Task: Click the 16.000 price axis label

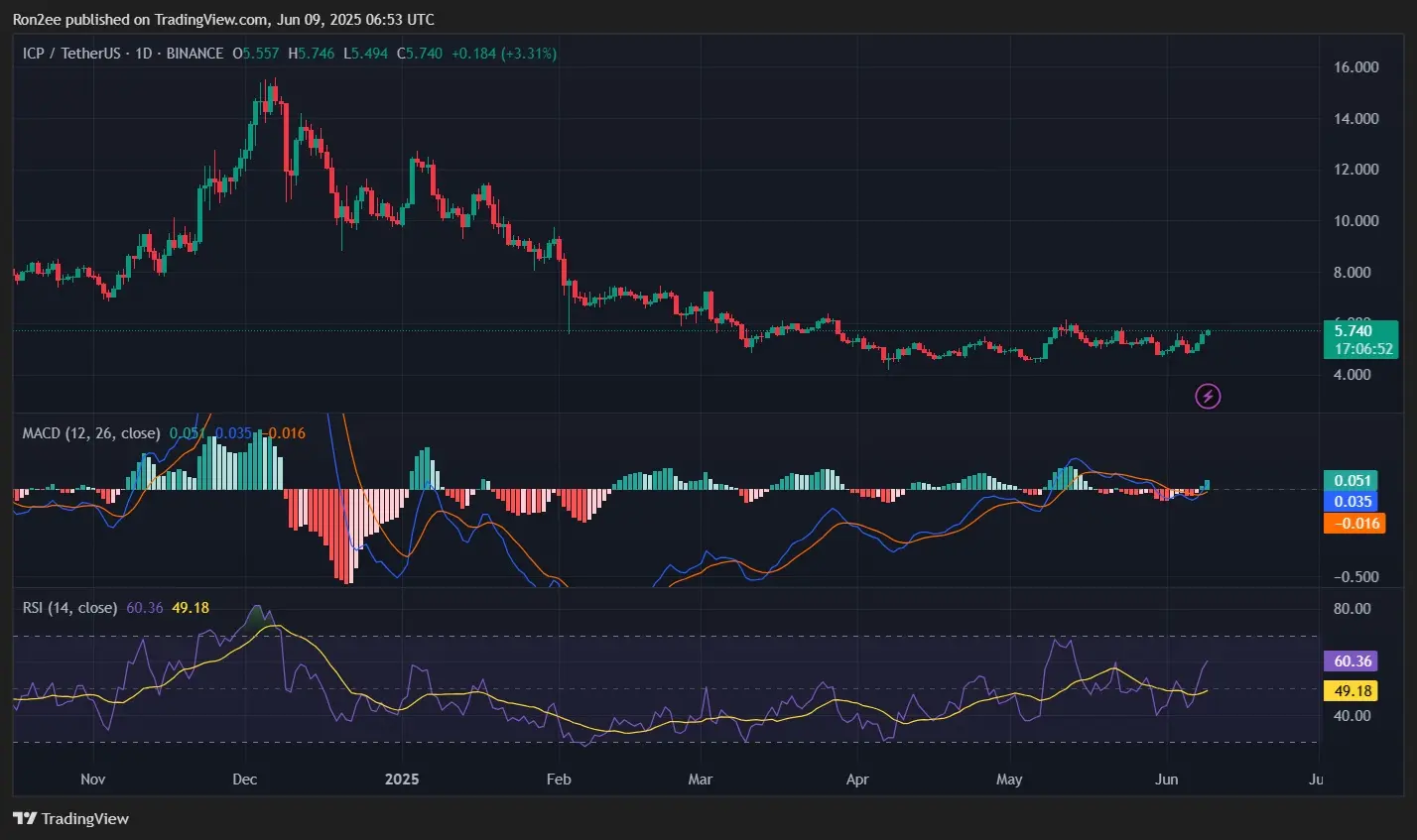Action: (x=1356, y=67)
